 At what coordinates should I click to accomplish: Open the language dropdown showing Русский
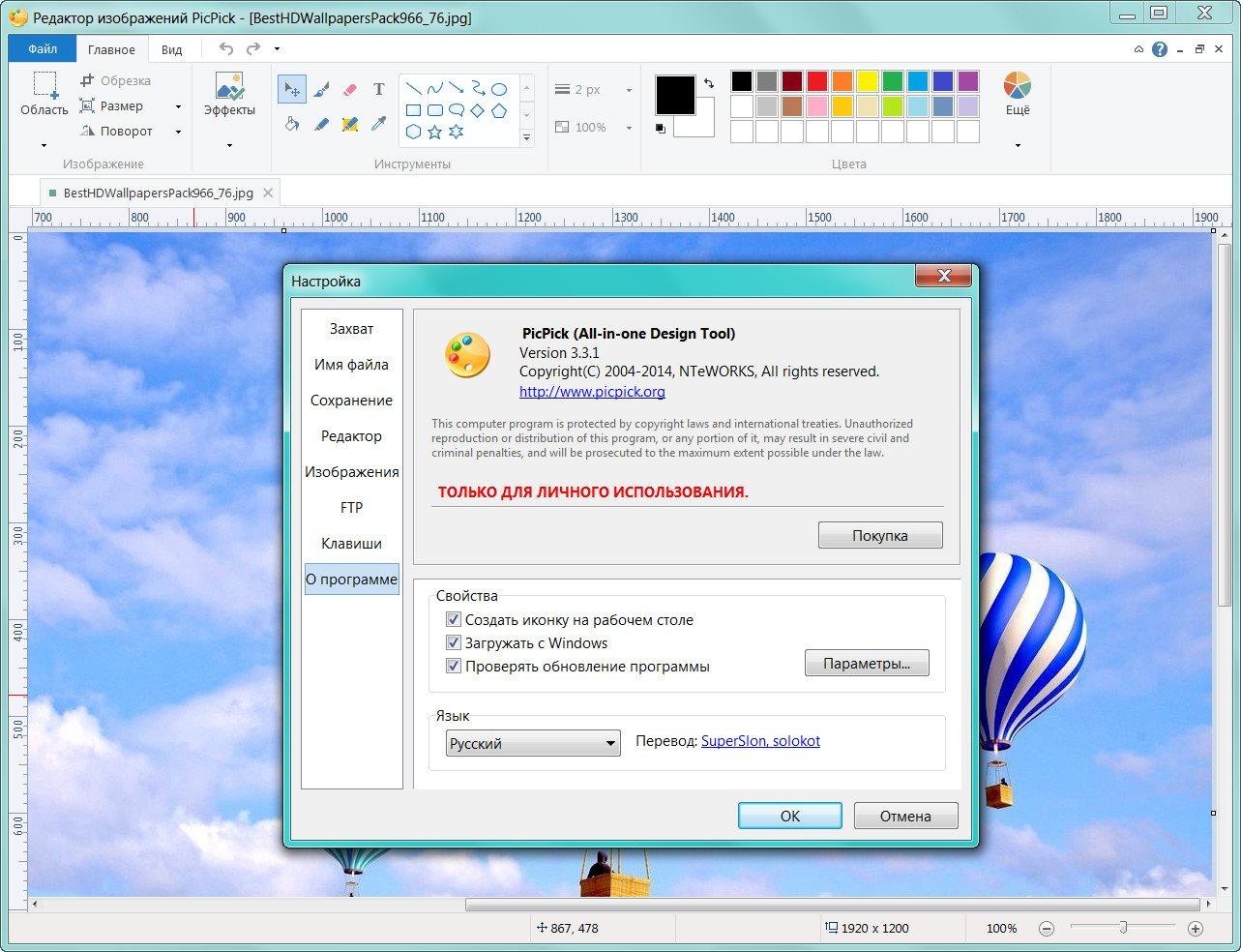point(533,743)
